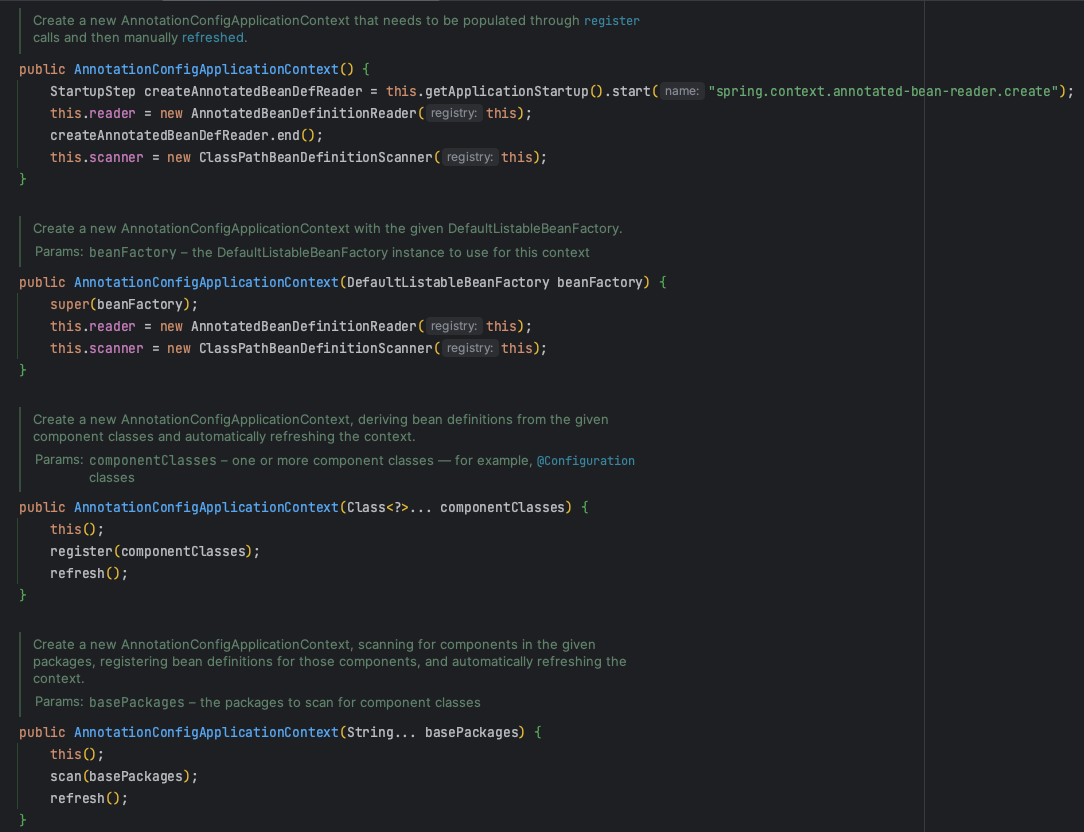This screenshot has width=1084, height=832.
Task: Click the register hyperlink in the top documentation
Action: pyautogui.click(x=612, y=20)
